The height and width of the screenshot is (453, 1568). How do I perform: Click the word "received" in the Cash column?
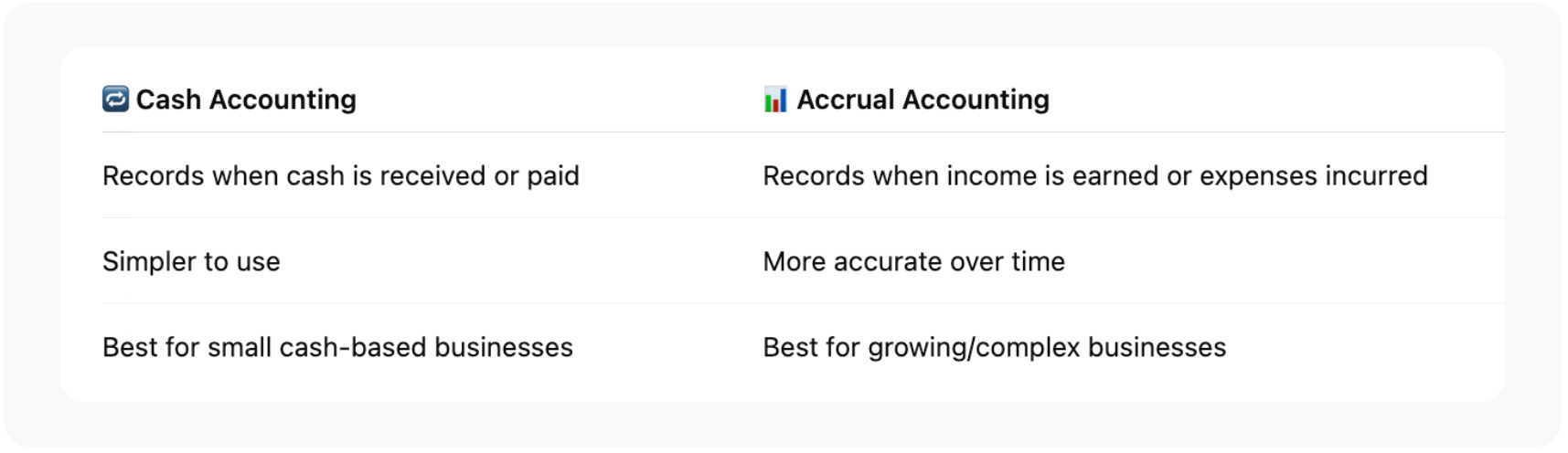(x=432, y=175)
